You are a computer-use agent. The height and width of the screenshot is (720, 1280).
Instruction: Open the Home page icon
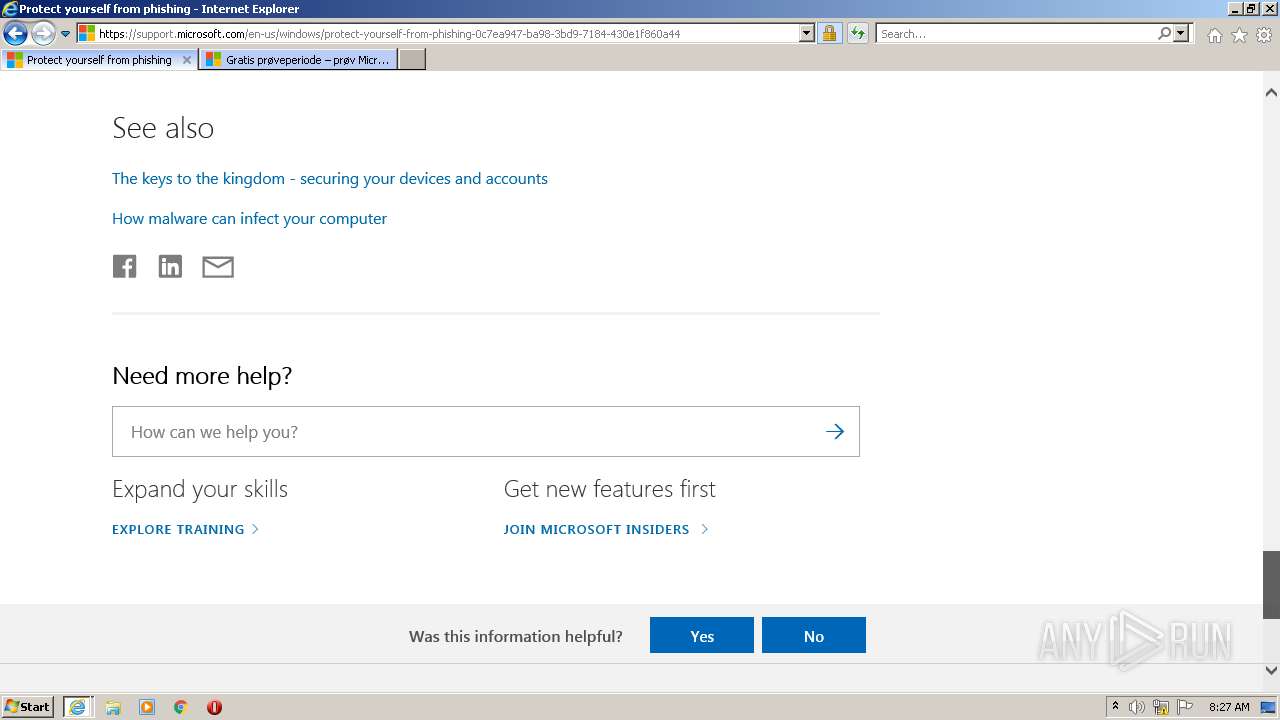(1214, 35)
